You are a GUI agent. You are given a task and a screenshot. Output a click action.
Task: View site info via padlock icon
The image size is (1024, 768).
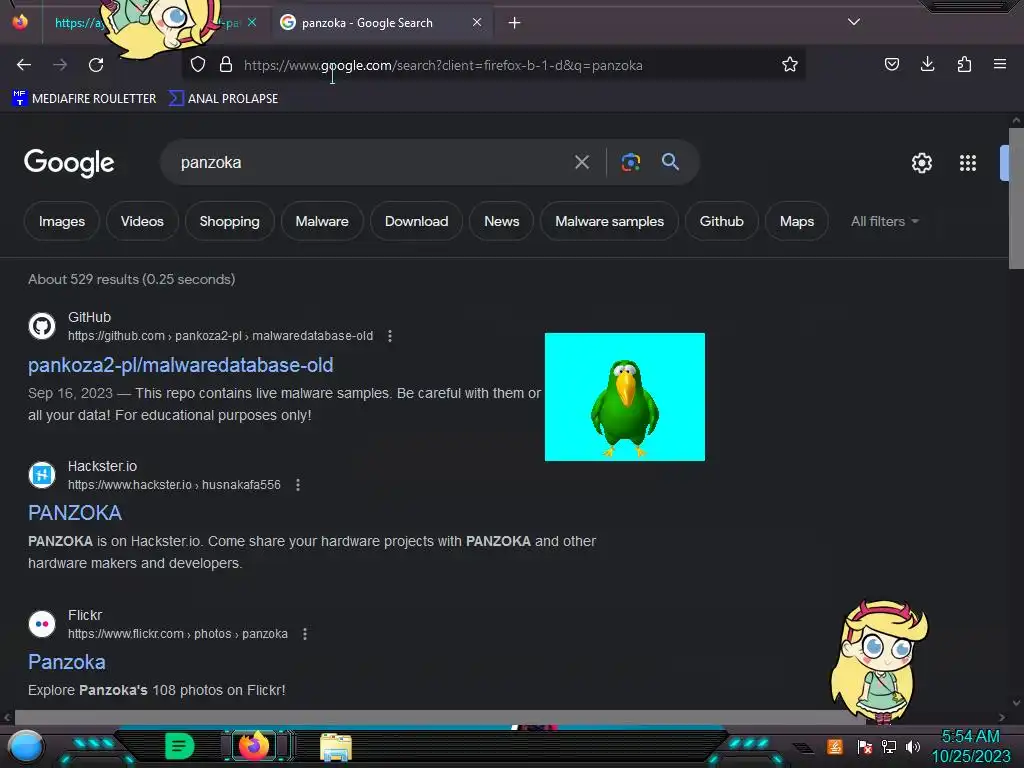tap(226, 65)
